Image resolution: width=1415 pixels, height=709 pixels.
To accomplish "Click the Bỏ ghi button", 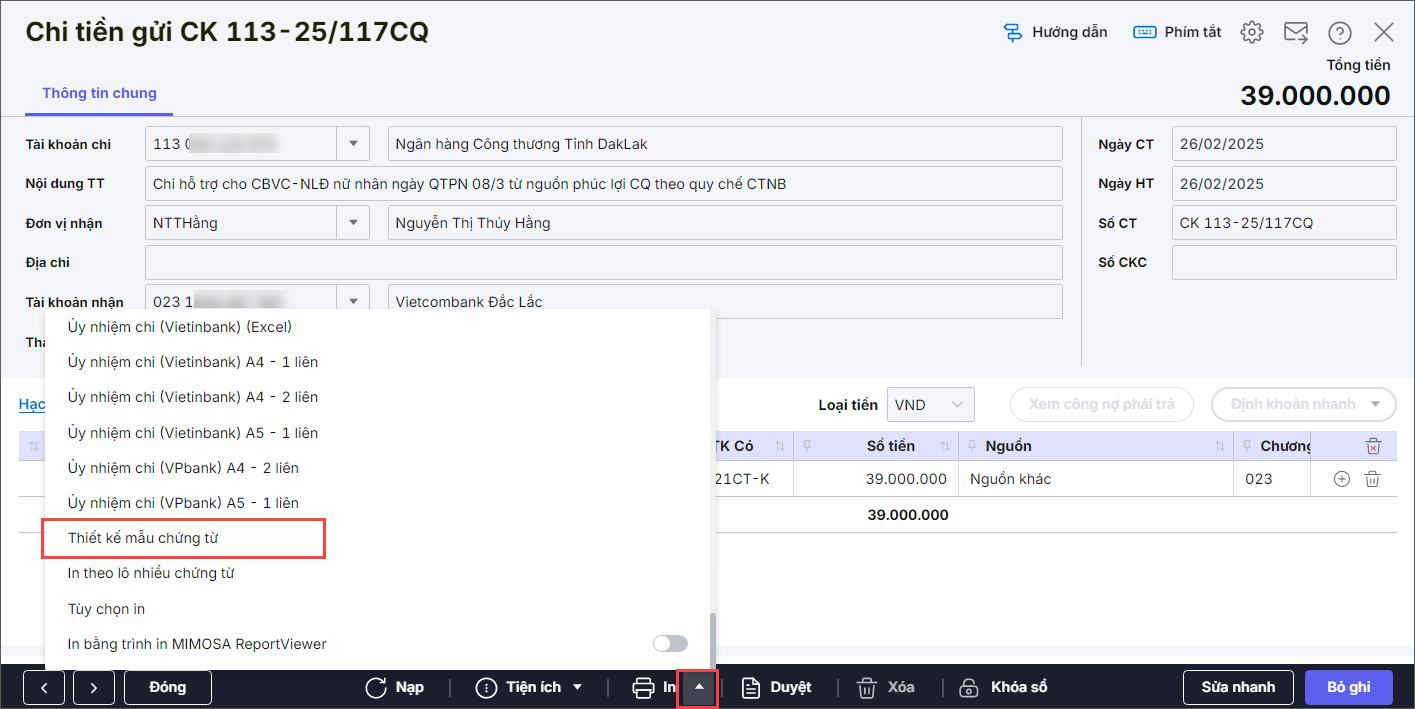I will [1348, 688].
